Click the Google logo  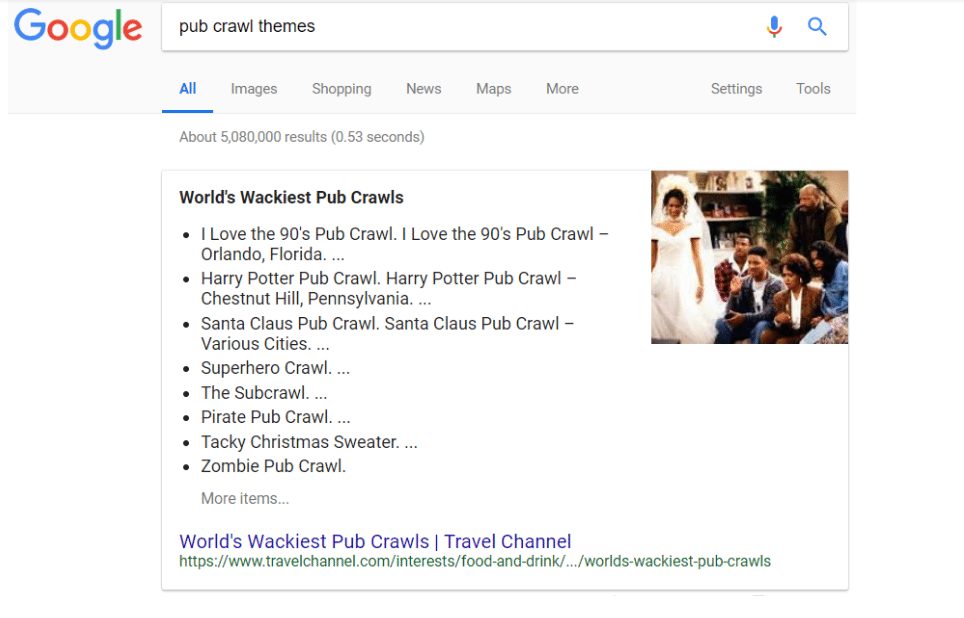[78, 28]
